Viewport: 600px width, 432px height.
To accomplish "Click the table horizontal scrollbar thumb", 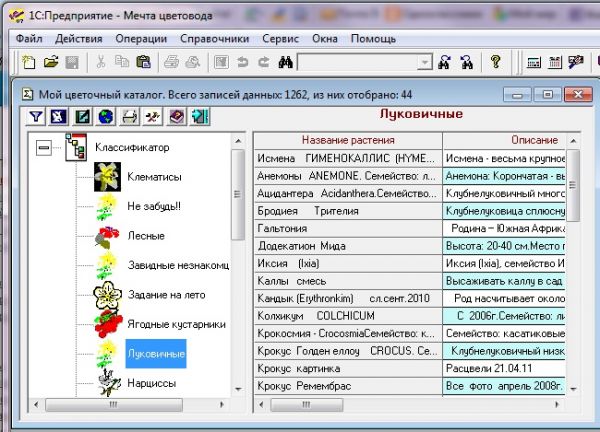I will point(307,404).
